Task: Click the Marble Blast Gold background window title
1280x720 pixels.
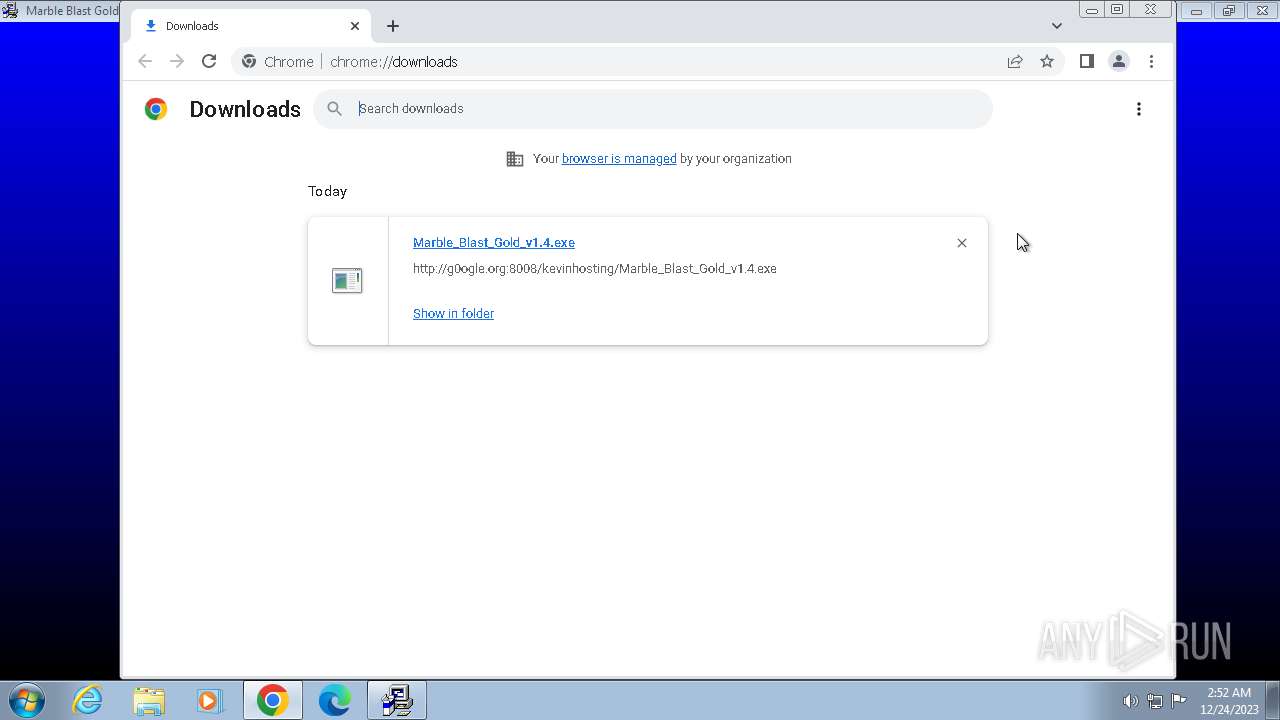Action: (71, 10)
